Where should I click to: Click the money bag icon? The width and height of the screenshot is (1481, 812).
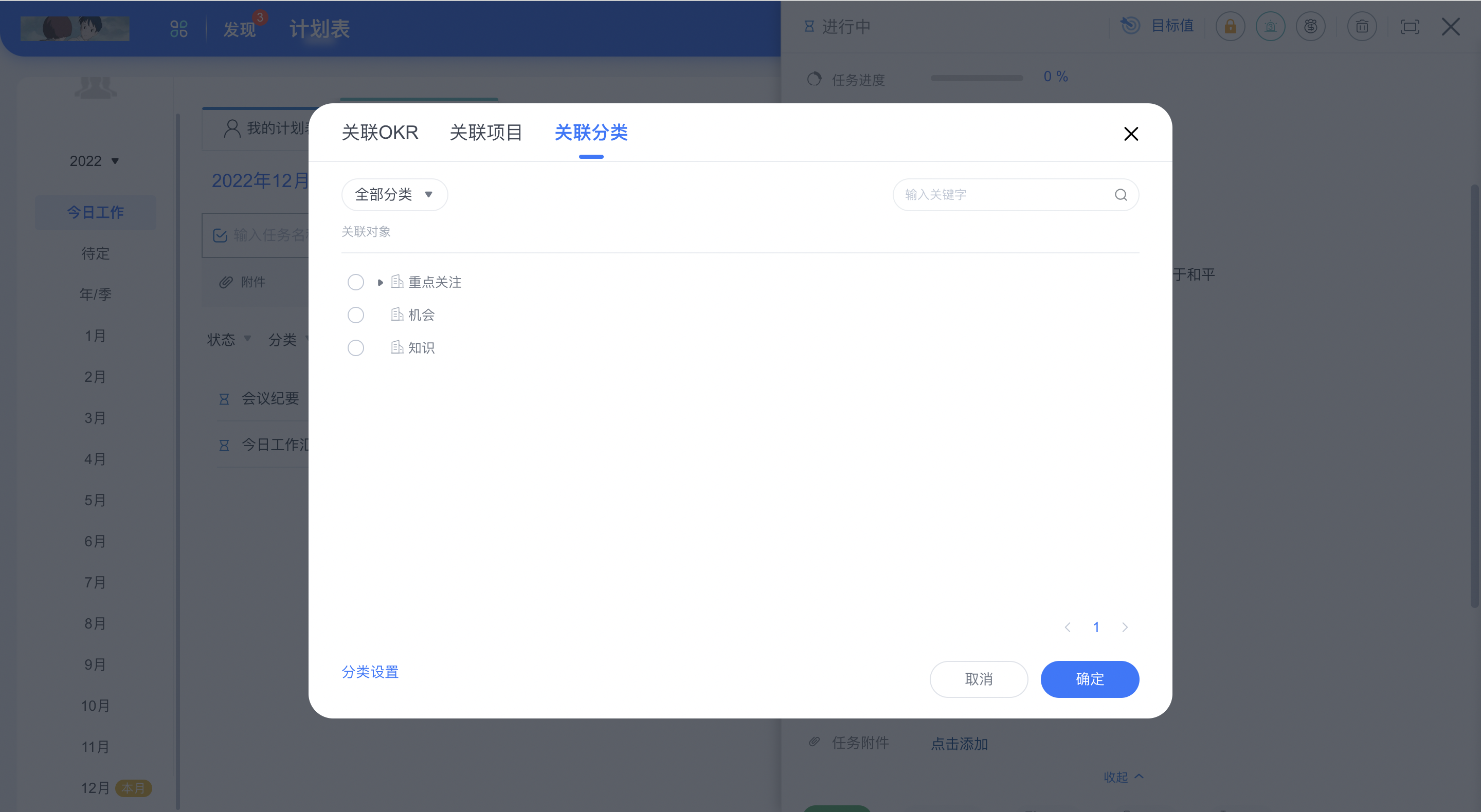pyautogui.click(x=1311, y=26)
